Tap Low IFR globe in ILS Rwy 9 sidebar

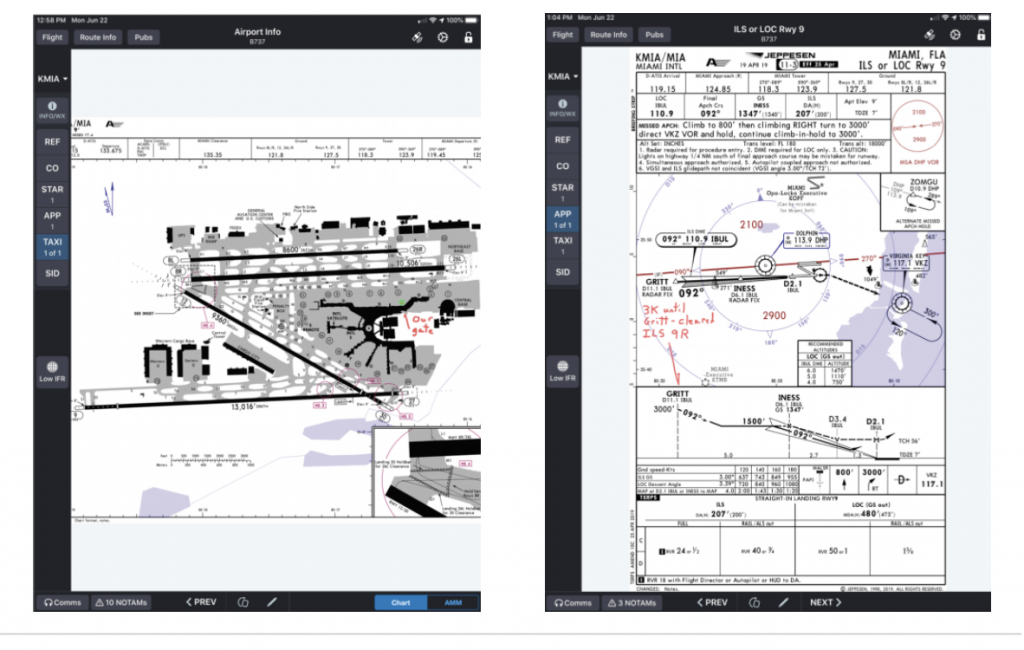pyautogui.click(x=562, y=370)
